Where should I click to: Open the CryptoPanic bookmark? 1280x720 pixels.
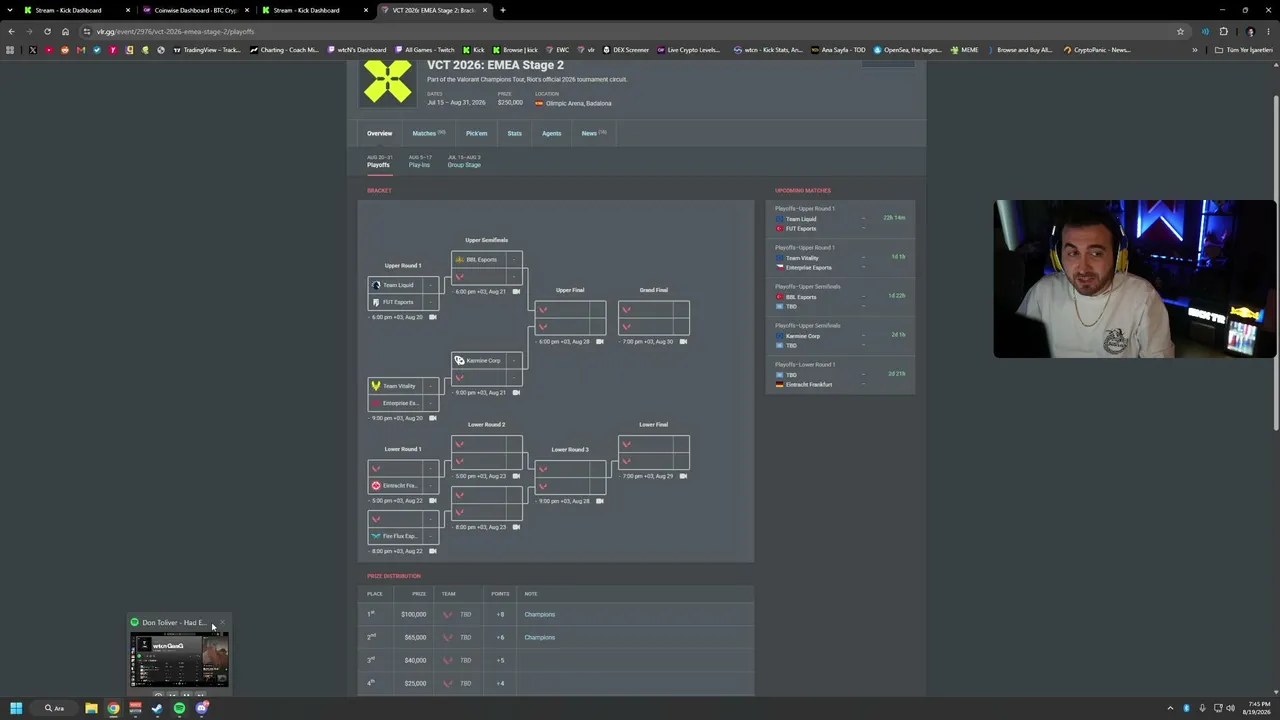point(1097,50)
